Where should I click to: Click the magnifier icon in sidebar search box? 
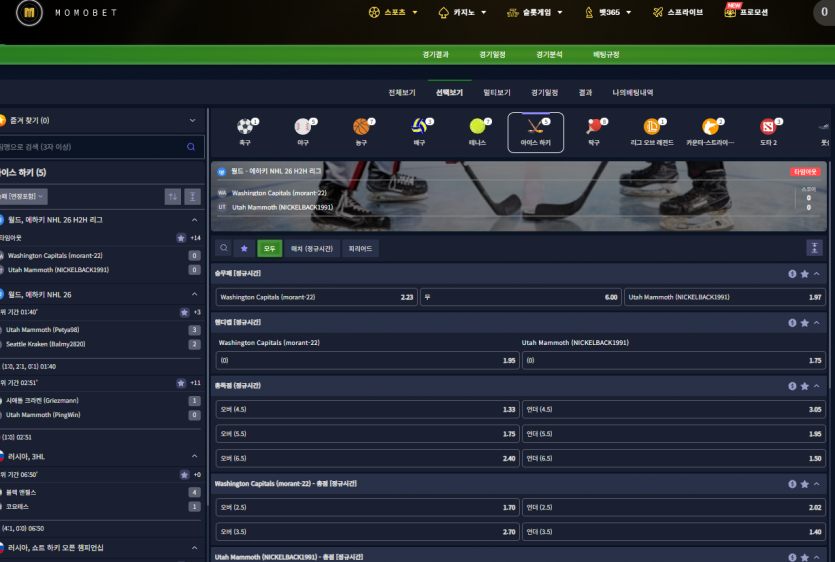[x=191, y=146]
